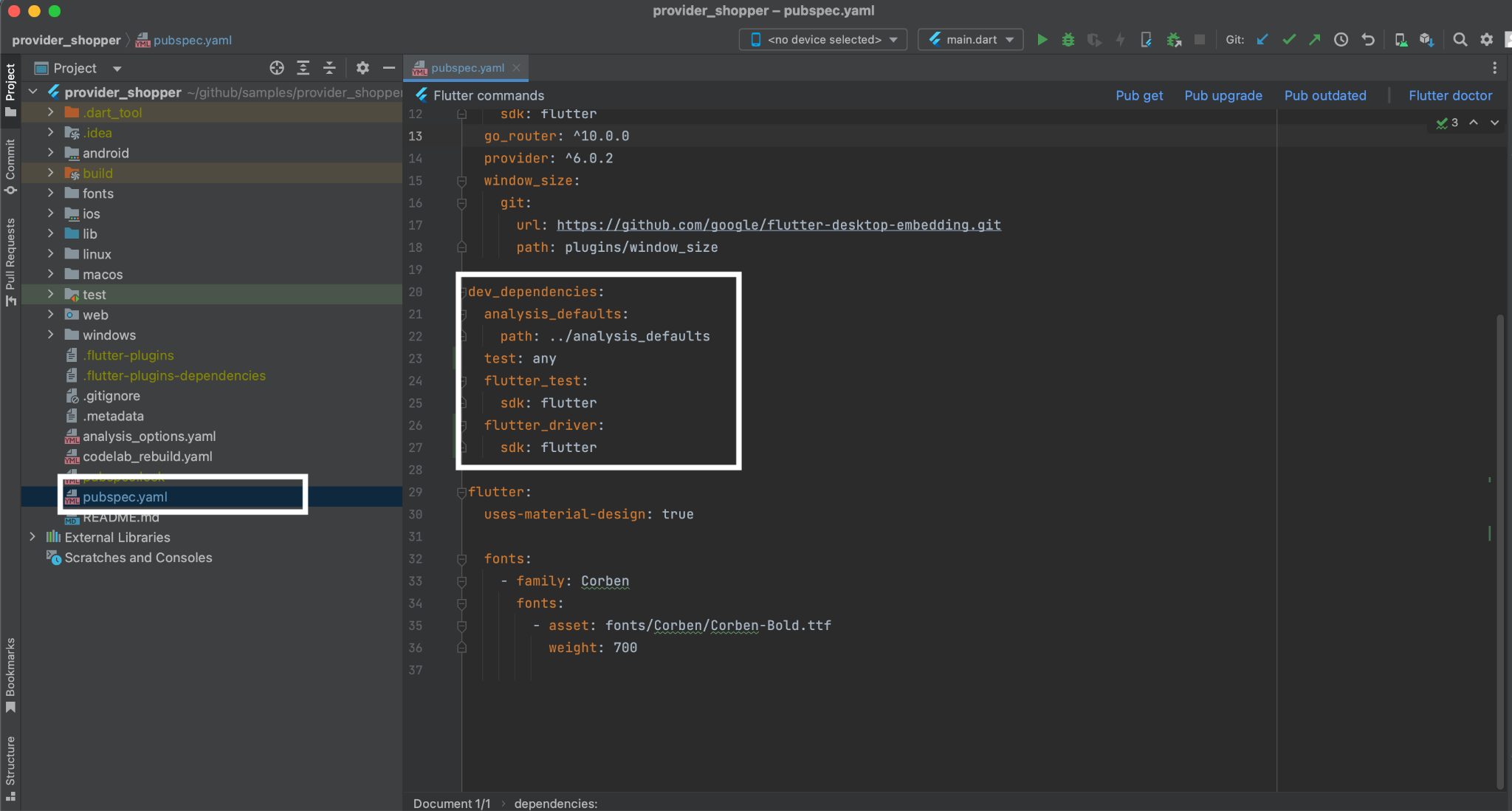The image size is (1512, 811).
Task: Fold the flutter block on line 29
Action: coord(461,493)
